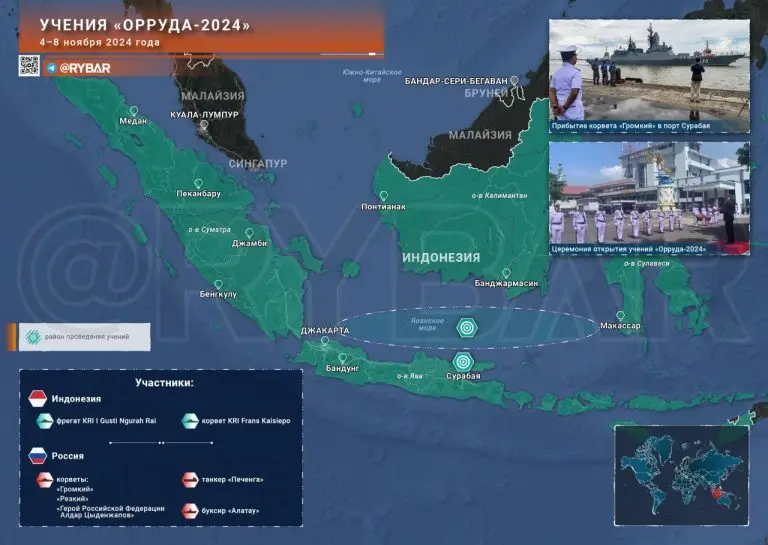The width and height of the screenshot is (768, 545).
Task: Click the Kuala Lumpur capital marker
Action: click(204, 126)
